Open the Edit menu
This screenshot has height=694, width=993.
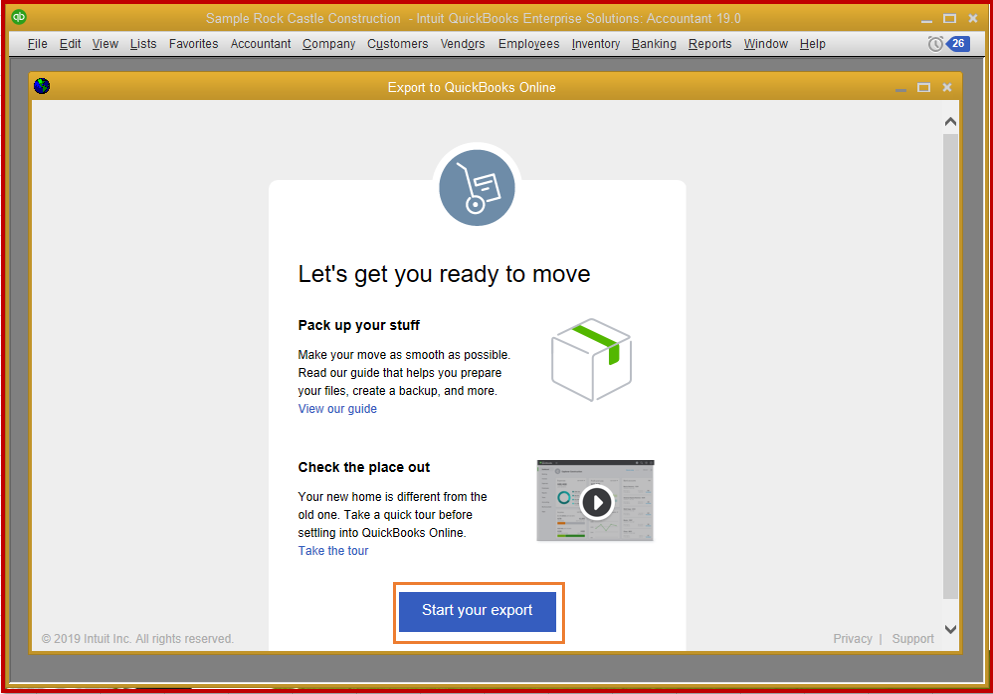point(70,44)
